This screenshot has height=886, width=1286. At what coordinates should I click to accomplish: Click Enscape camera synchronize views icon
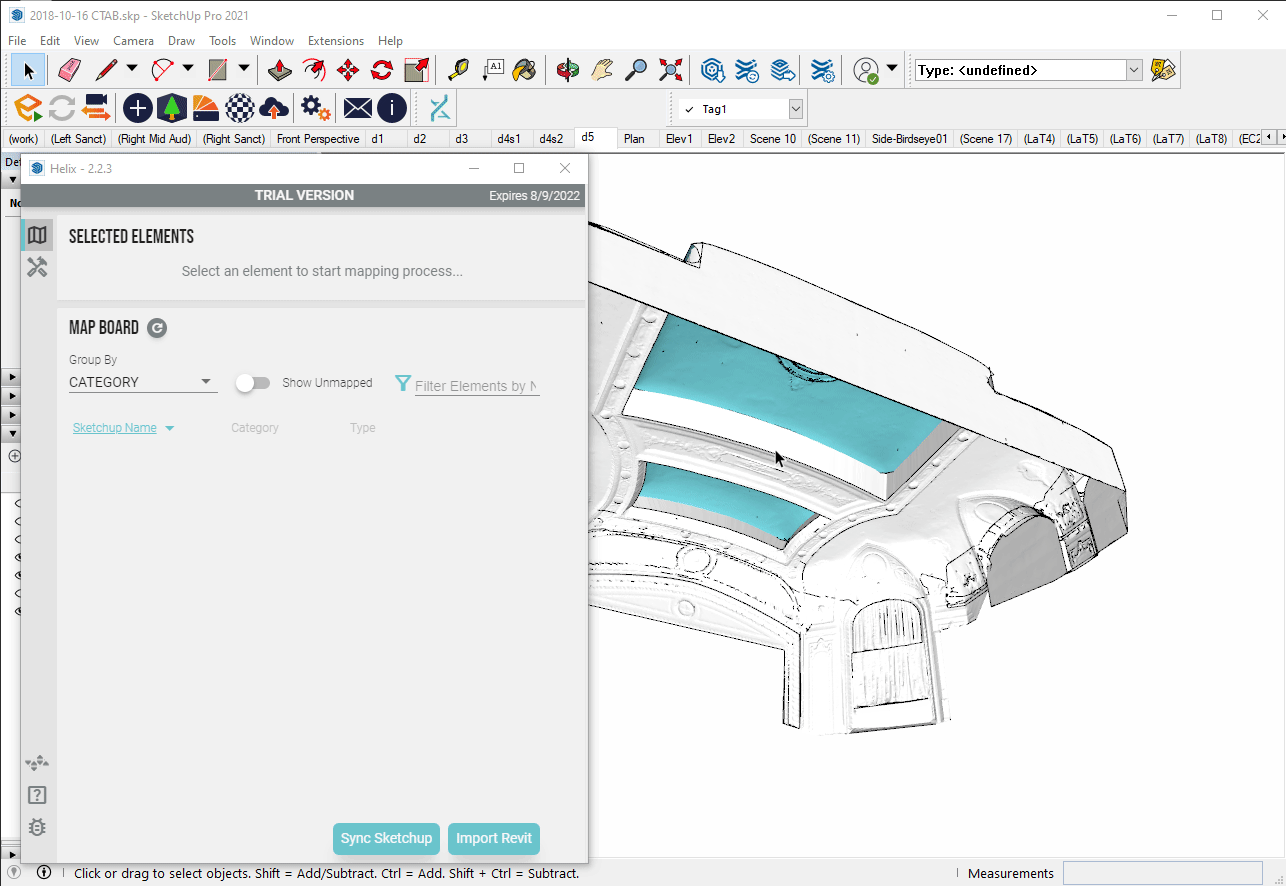click(x=96, y=108)
